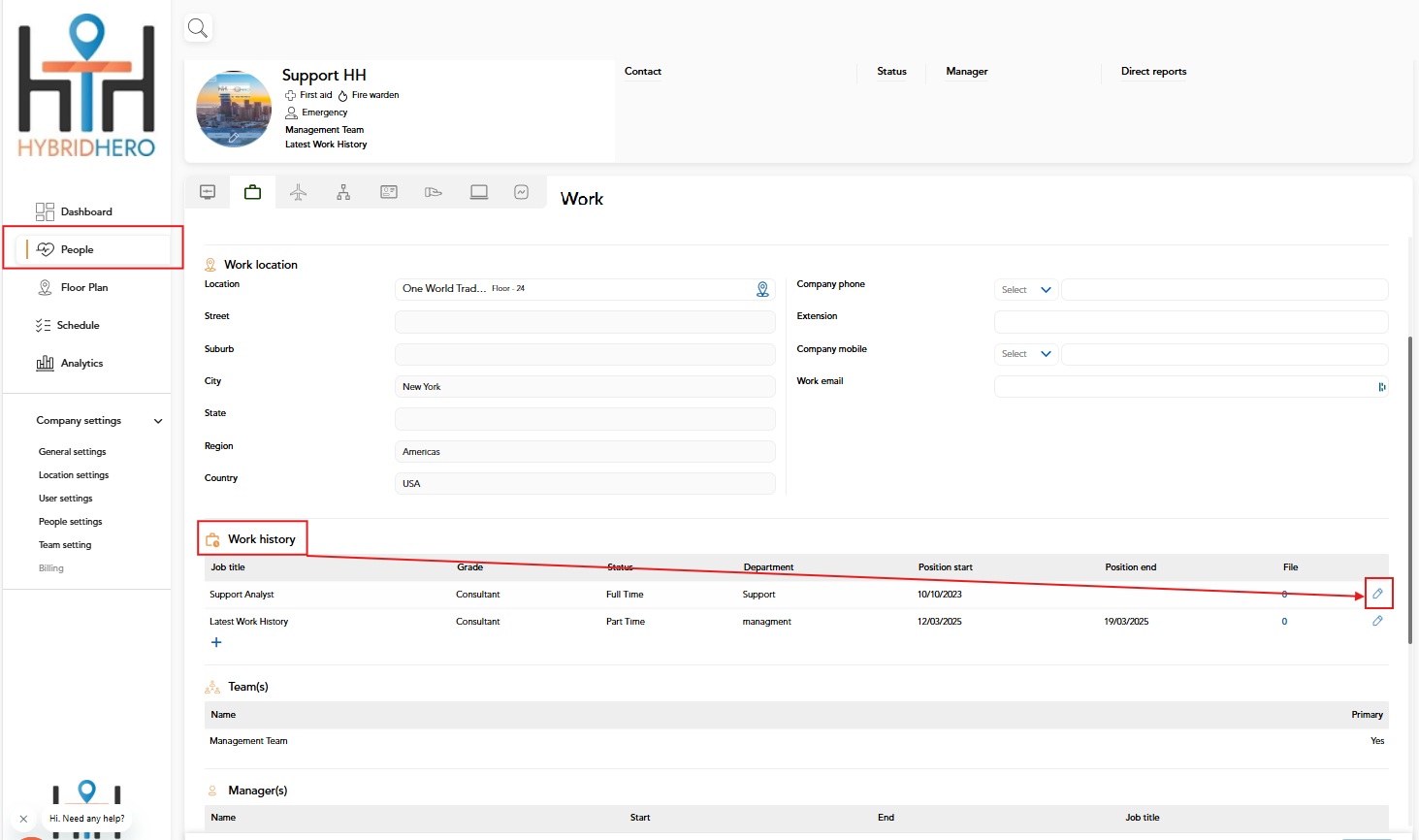Click the HybridHero logo

[86, 85]
